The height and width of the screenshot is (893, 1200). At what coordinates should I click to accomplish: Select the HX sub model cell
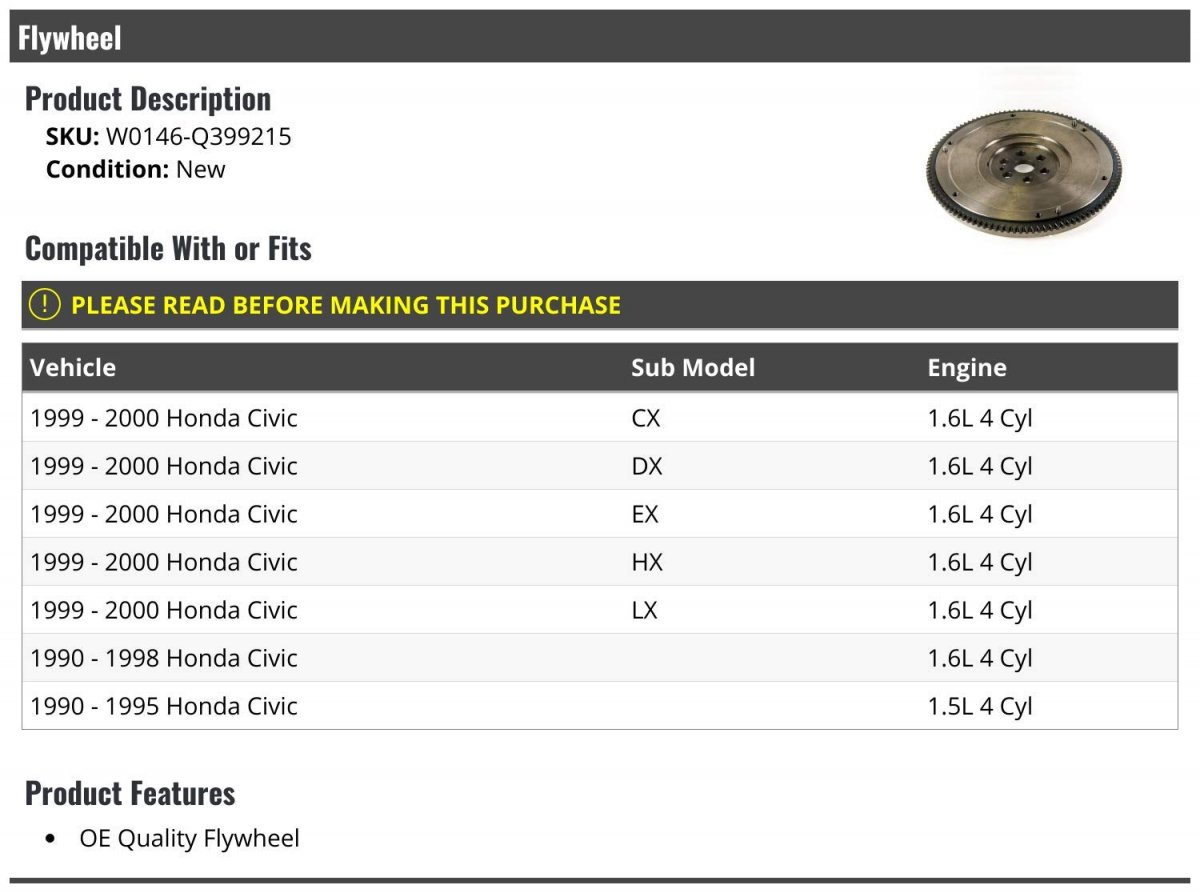coord(647,562)
